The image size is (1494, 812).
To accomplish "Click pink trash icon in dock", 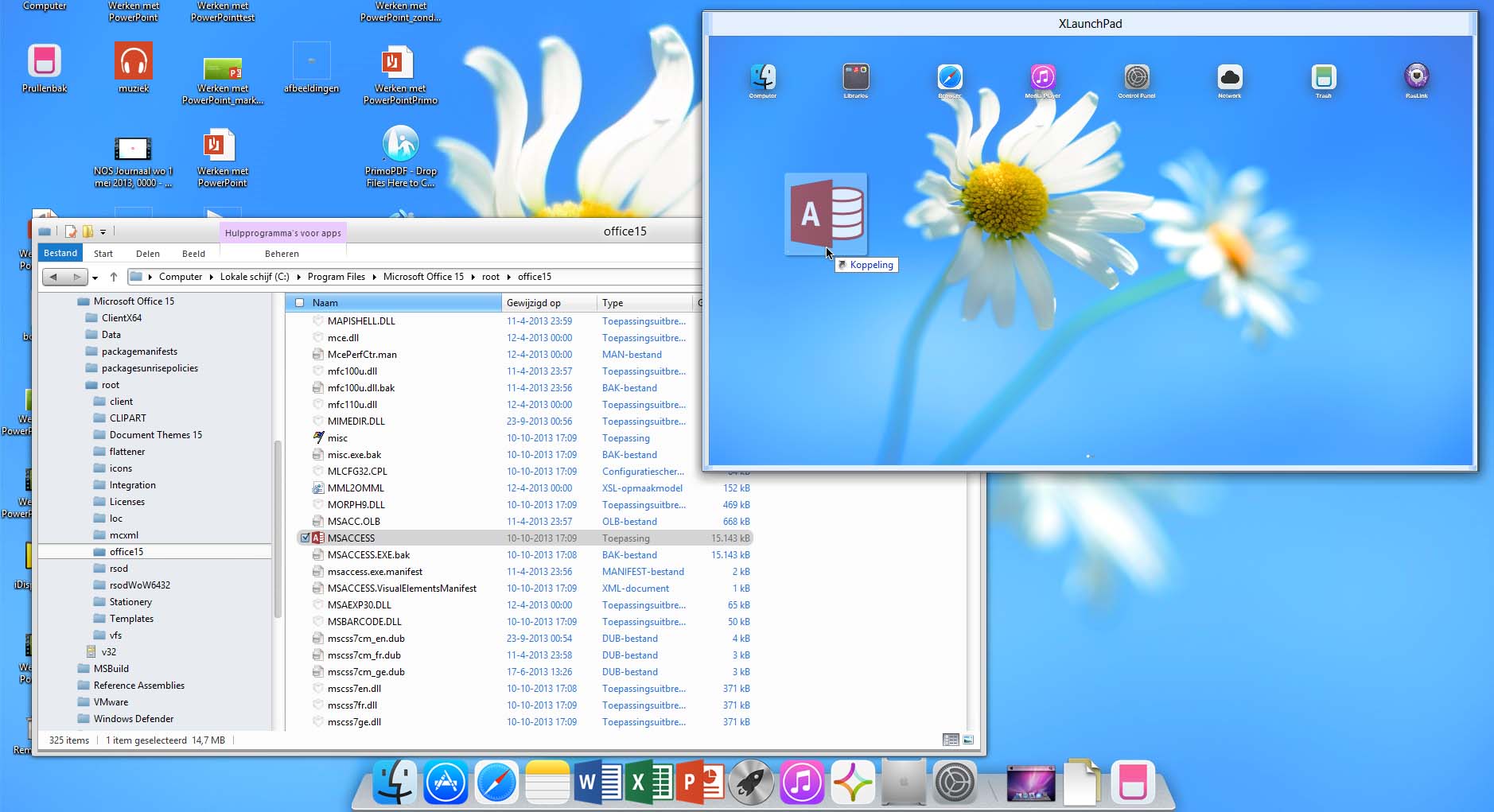I will tap(1133, 783).
